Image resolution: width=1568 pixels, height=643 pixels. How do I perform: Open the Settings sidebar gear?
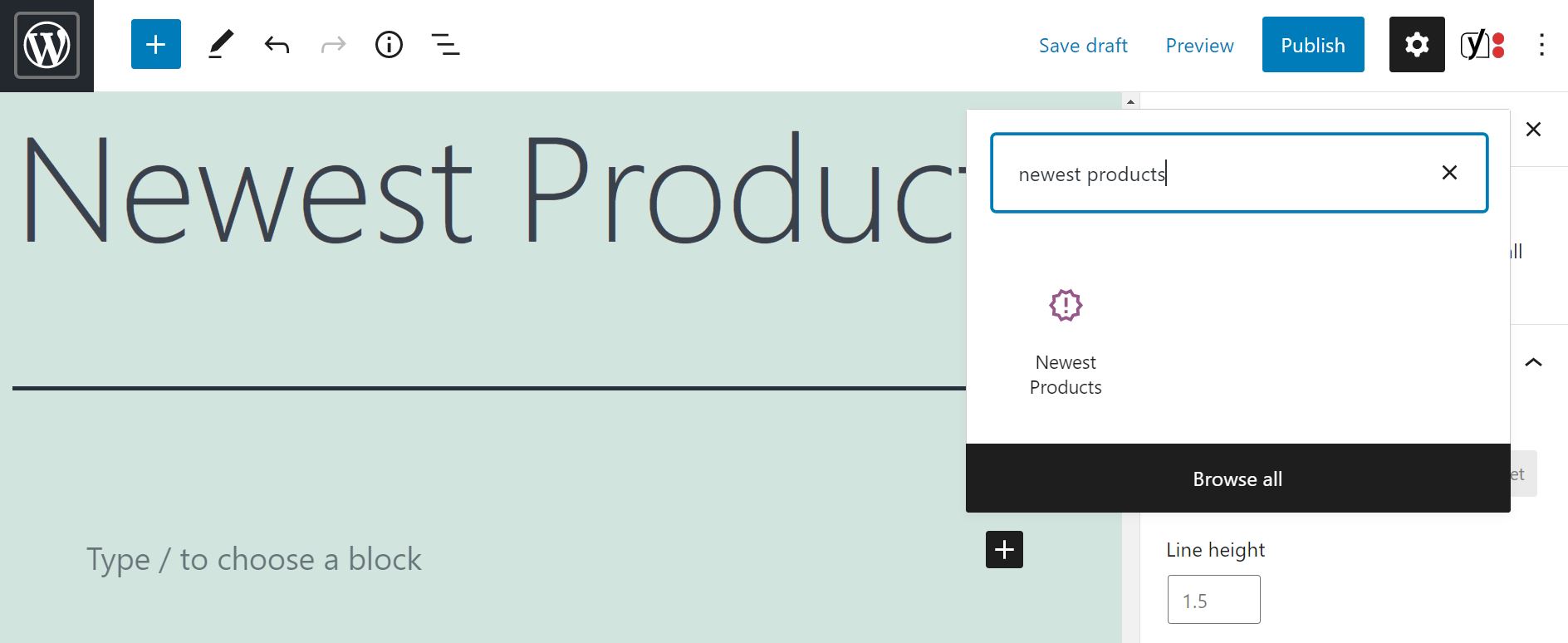1416,44
